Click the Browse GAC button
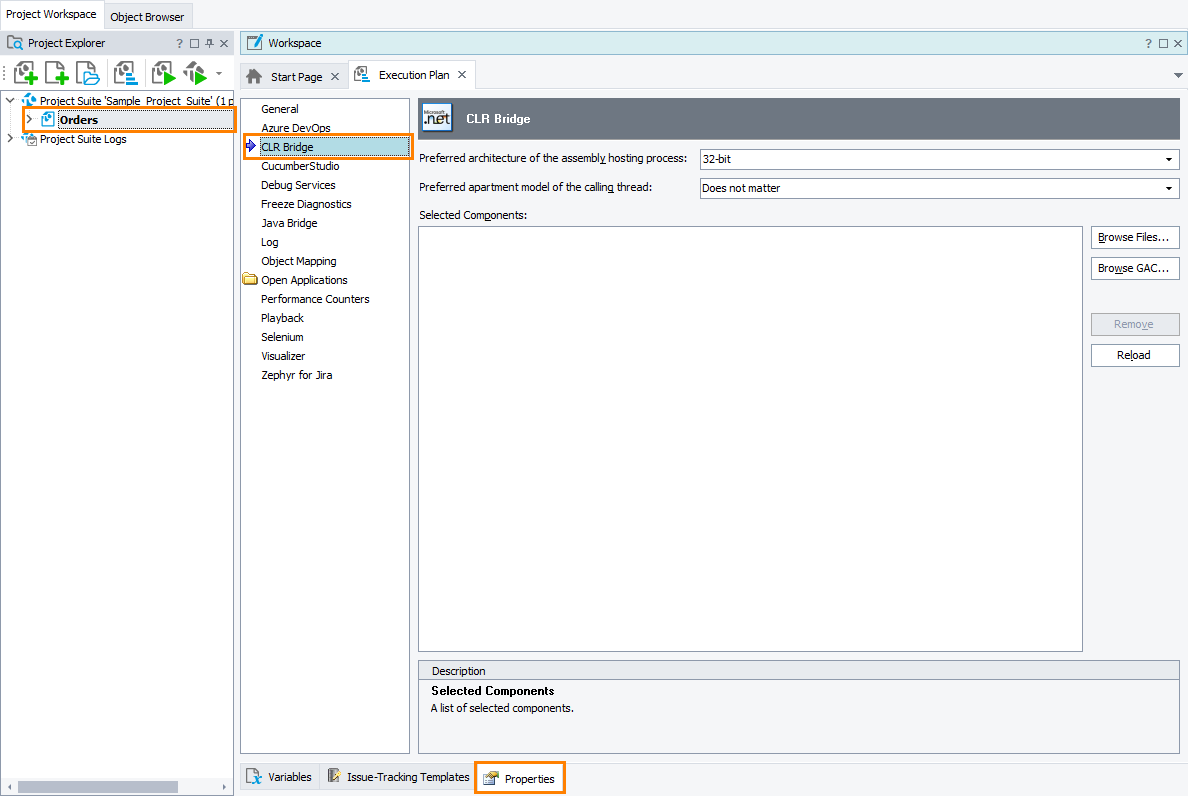1188x796 pixels. [1135, 269]
